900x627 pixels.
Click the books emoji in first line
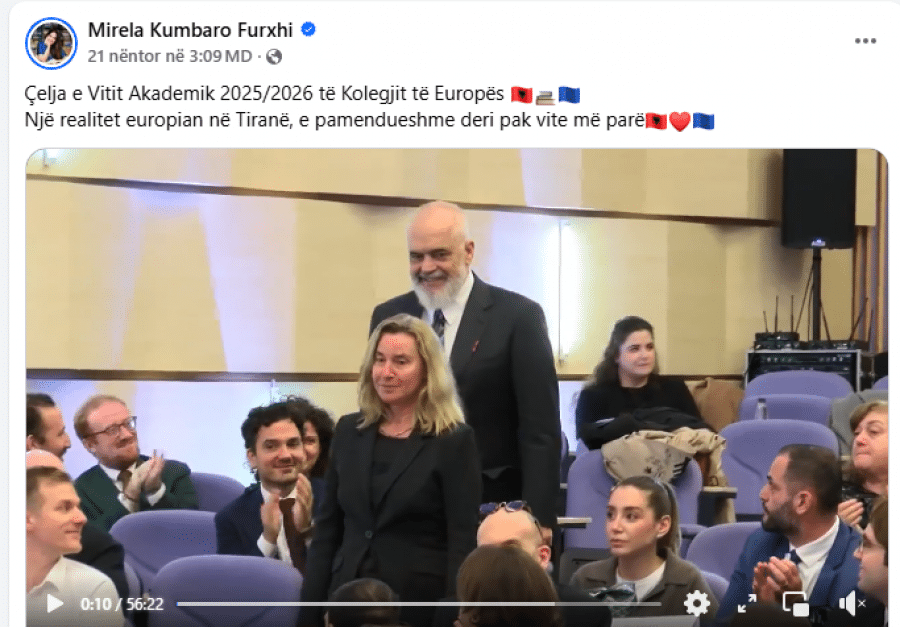coord(545,96)
